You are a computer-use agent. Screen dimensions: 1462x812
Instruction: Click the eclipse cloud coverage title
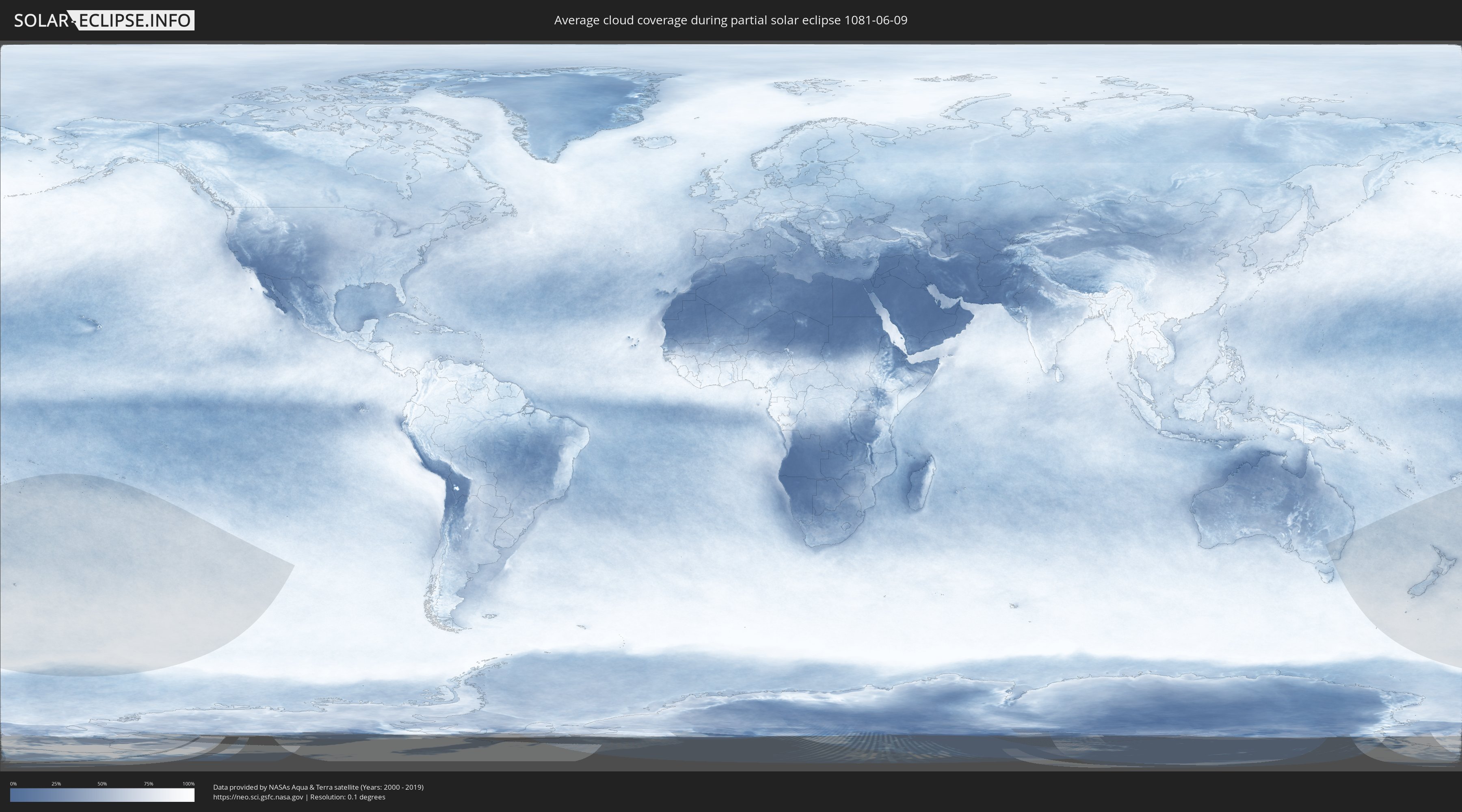tap(731, 20)
